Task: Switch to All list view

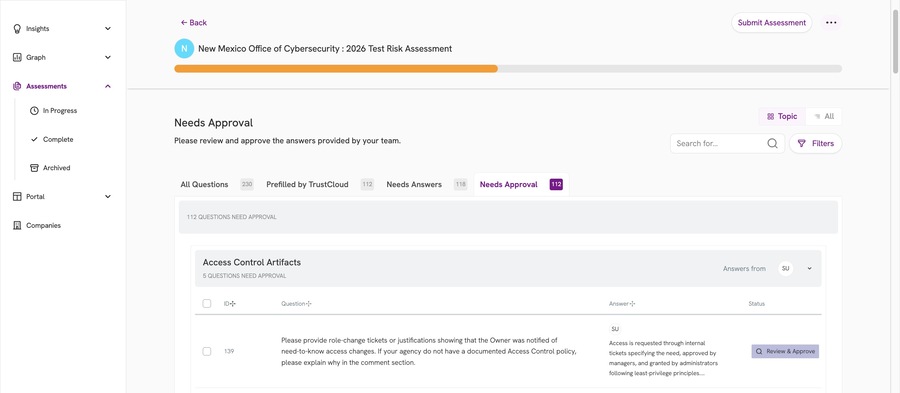Action: tap(824, 116)
